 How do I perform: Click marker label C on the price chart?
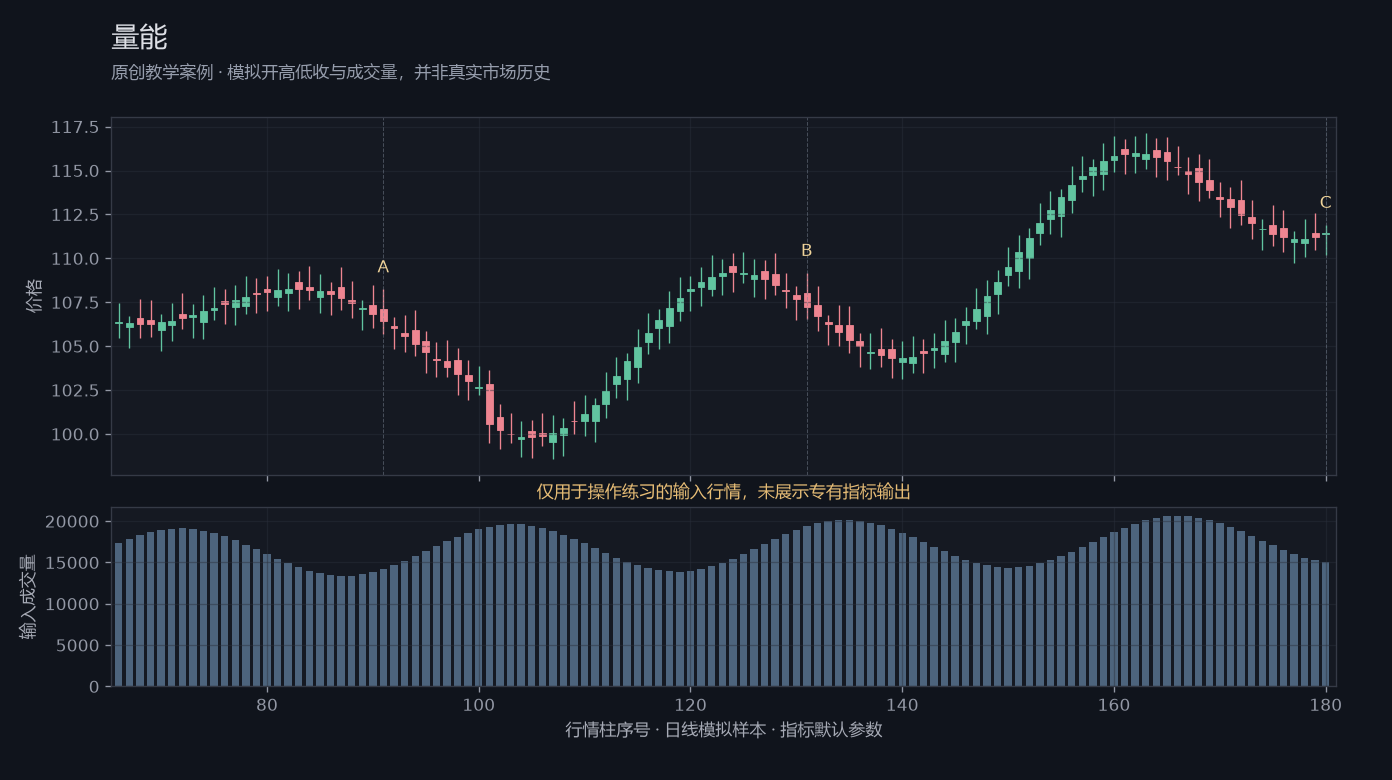tap(1326, 203)
